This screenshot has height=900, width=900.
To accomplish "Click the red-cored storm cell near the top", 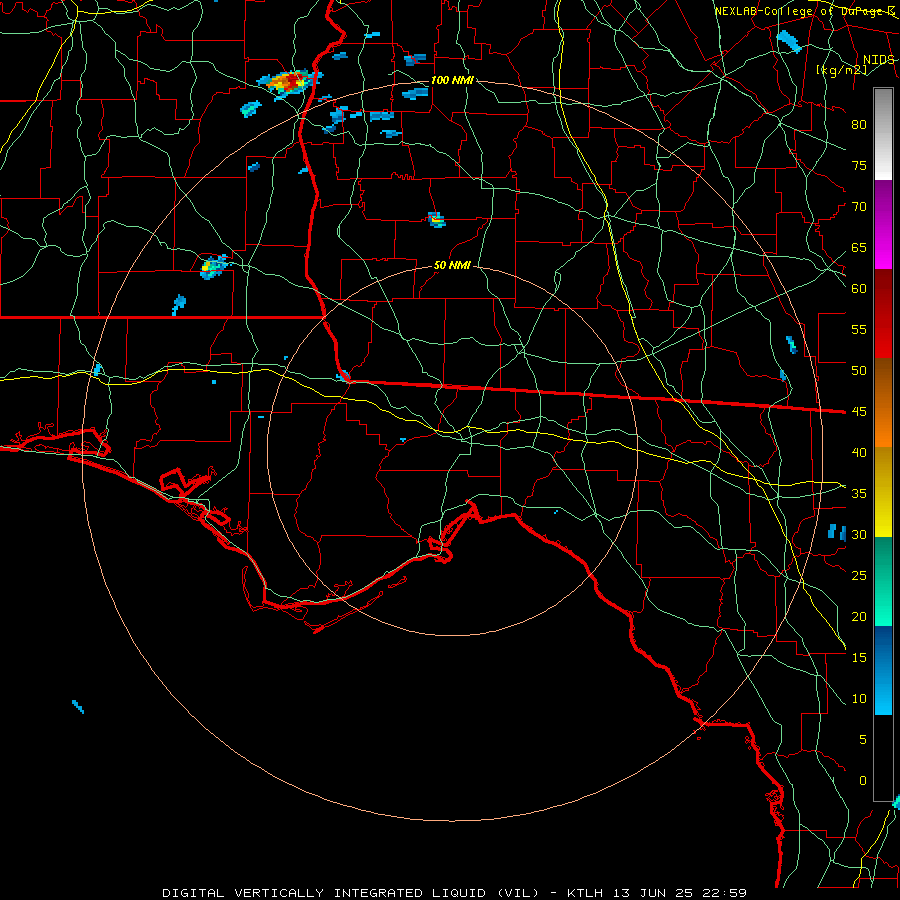I will pos(289,83).
